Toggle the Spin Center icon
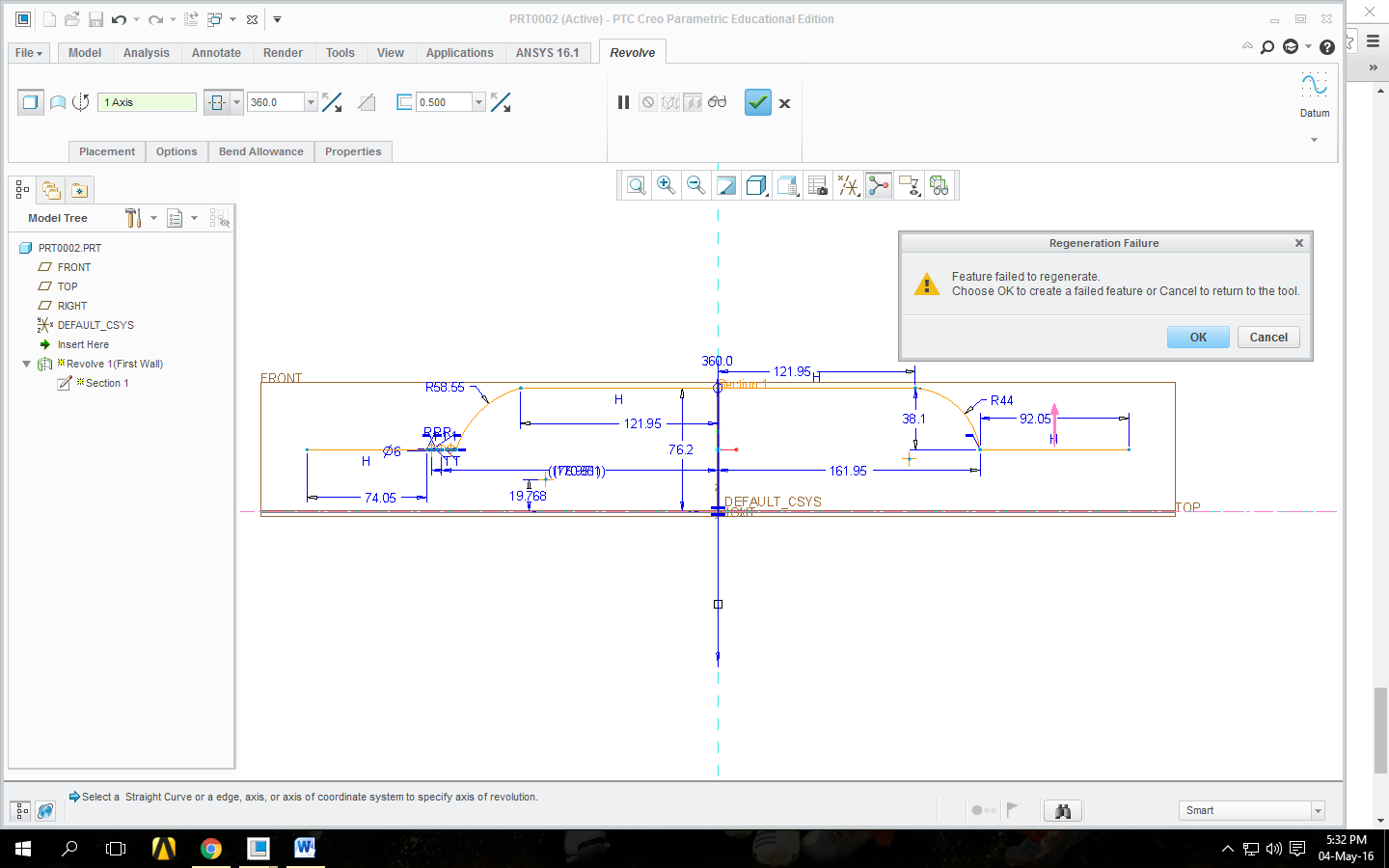Viewport: 1389px width, 868px height. [x=879, y=185]
